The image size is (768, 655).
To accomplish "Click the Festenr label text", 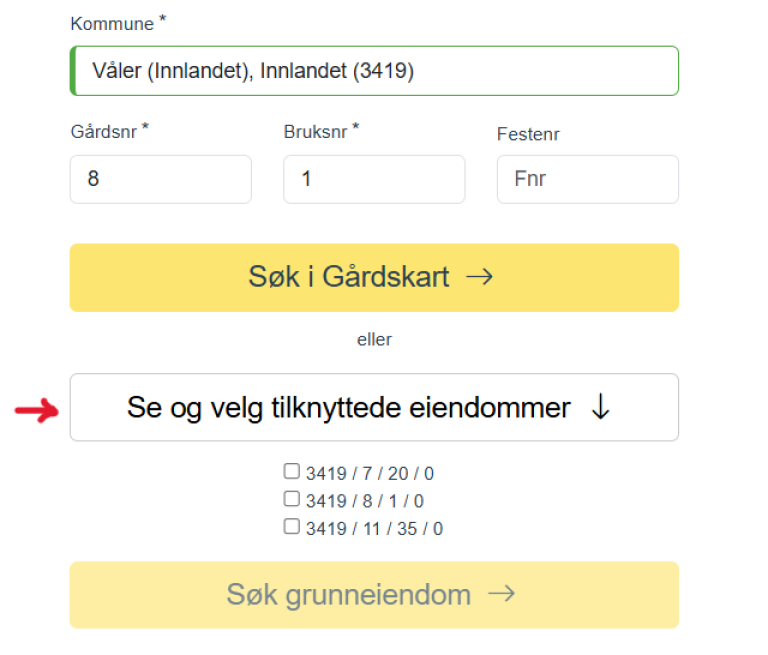I will click(528, 134).
